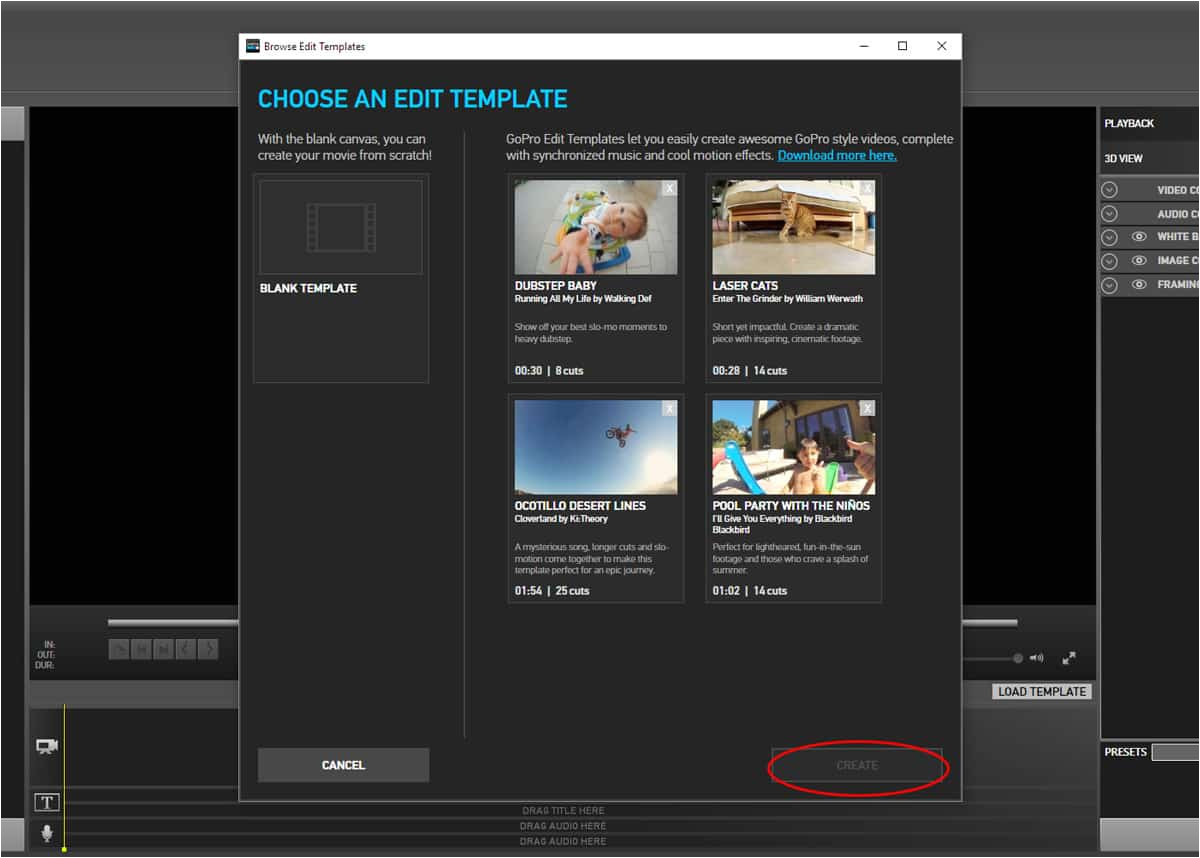This screenshot has height=858, width=1200.
Task: Close the Browse Edit Templates dialog
Action: point(942,46)
